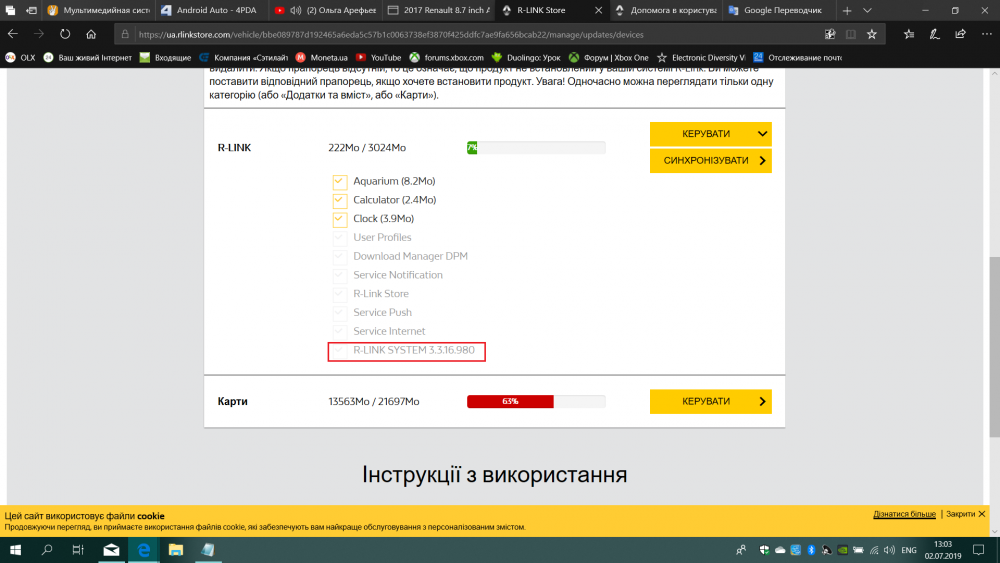Toggle the Service Internet checkbox

pyautogui.click(x=340, y=332)
